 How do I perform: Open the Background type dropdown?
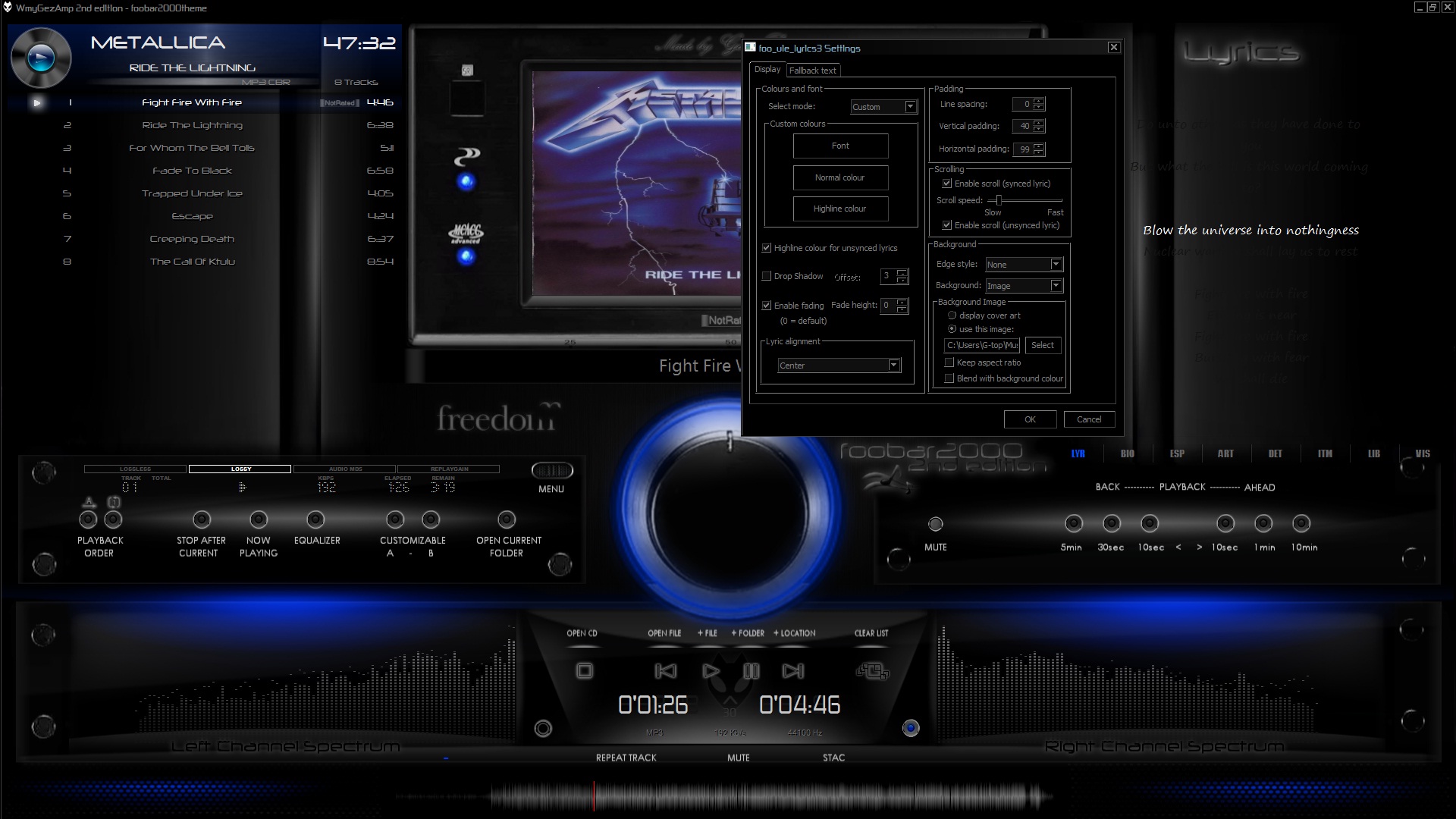pos(1024,286)
